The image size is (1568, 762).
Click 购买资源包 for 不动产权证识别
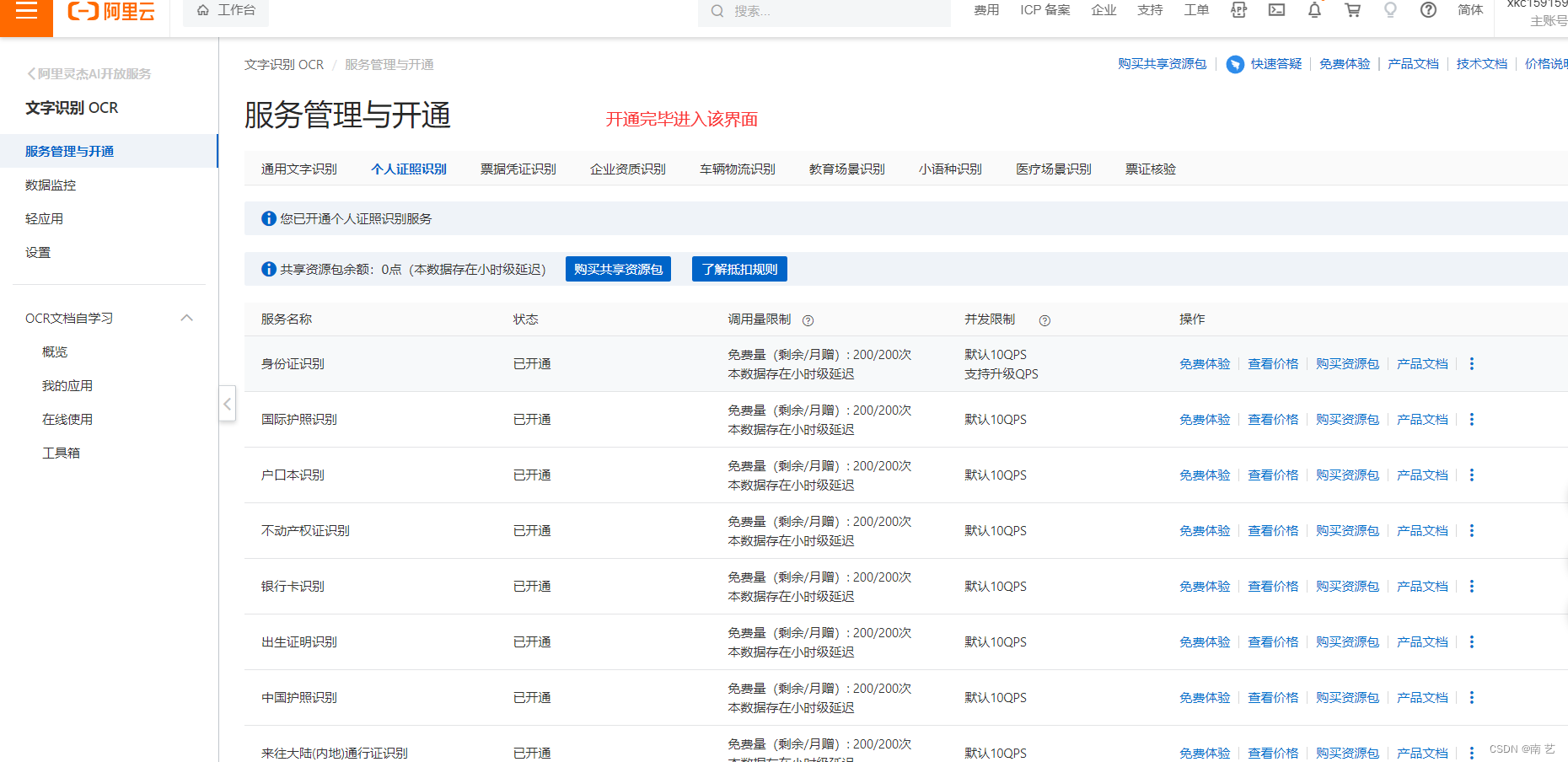pos(1347,530)
